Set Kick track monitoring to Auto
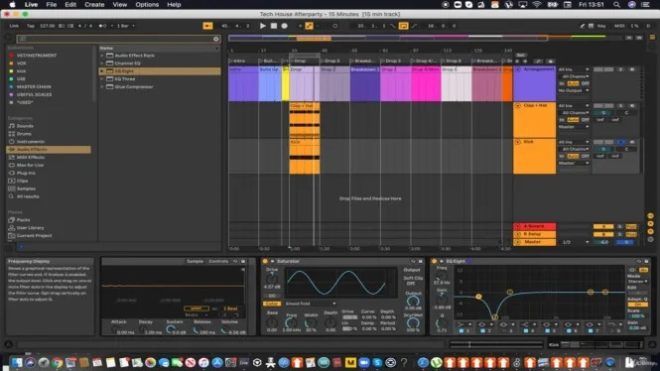The image size is (660, 371). pyautogui.click(x=573, y=156)
